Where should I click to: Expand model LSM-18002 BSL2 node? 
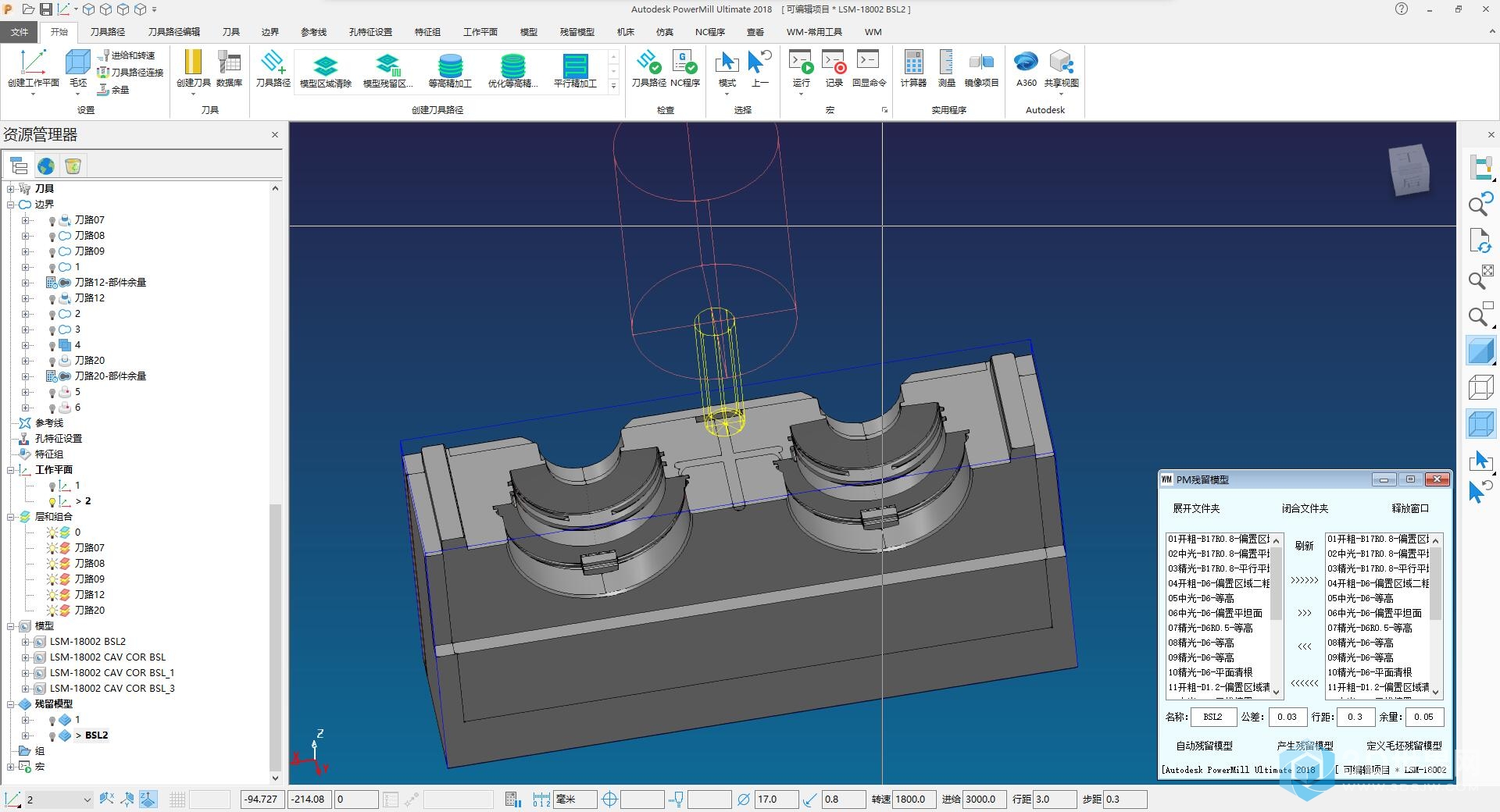tap(26, 642)
